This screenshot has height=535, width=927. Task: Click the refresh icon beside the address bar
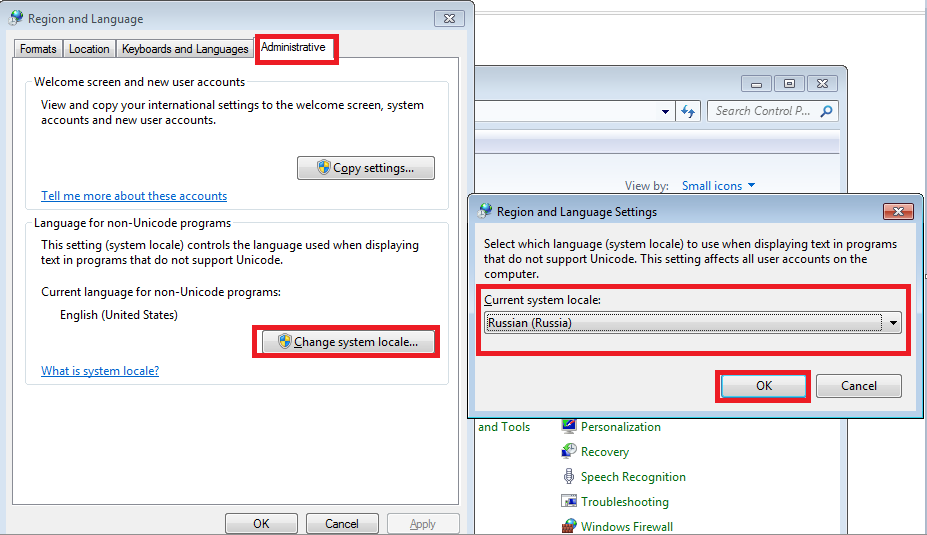(x=688, y=111)
